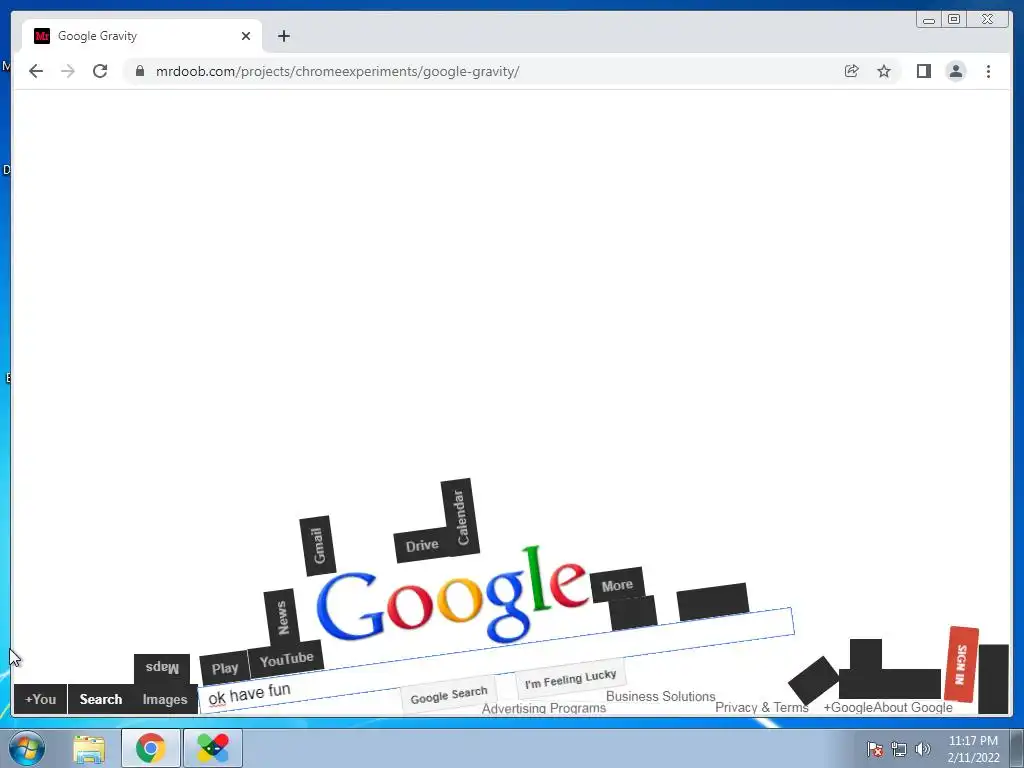Open File Explorer from the taskbar
Screen dimensions: 1024x768
click(x=89, y=748)
